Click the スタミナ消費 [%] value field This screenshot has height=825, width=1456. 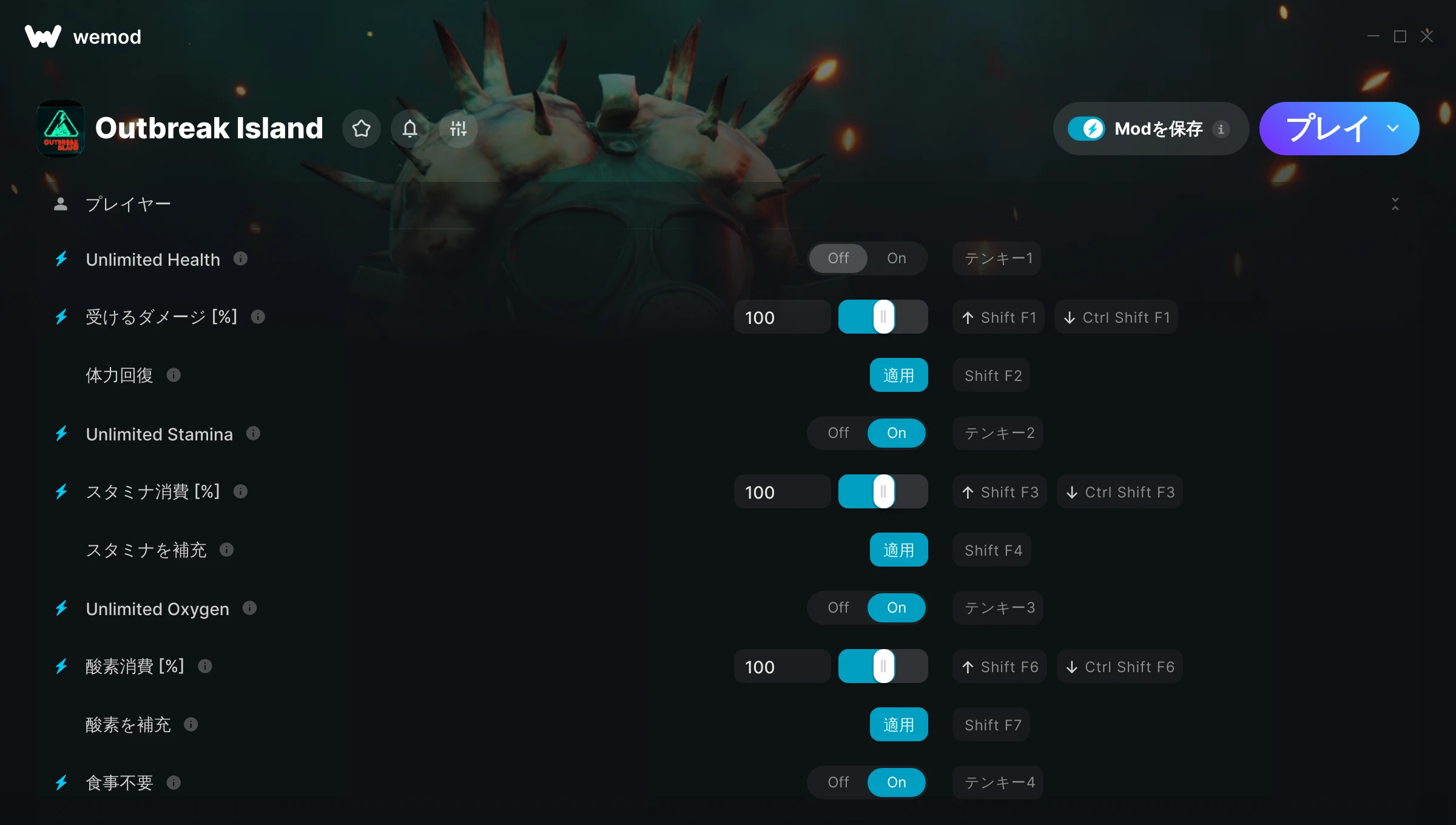tap(782, 491)
